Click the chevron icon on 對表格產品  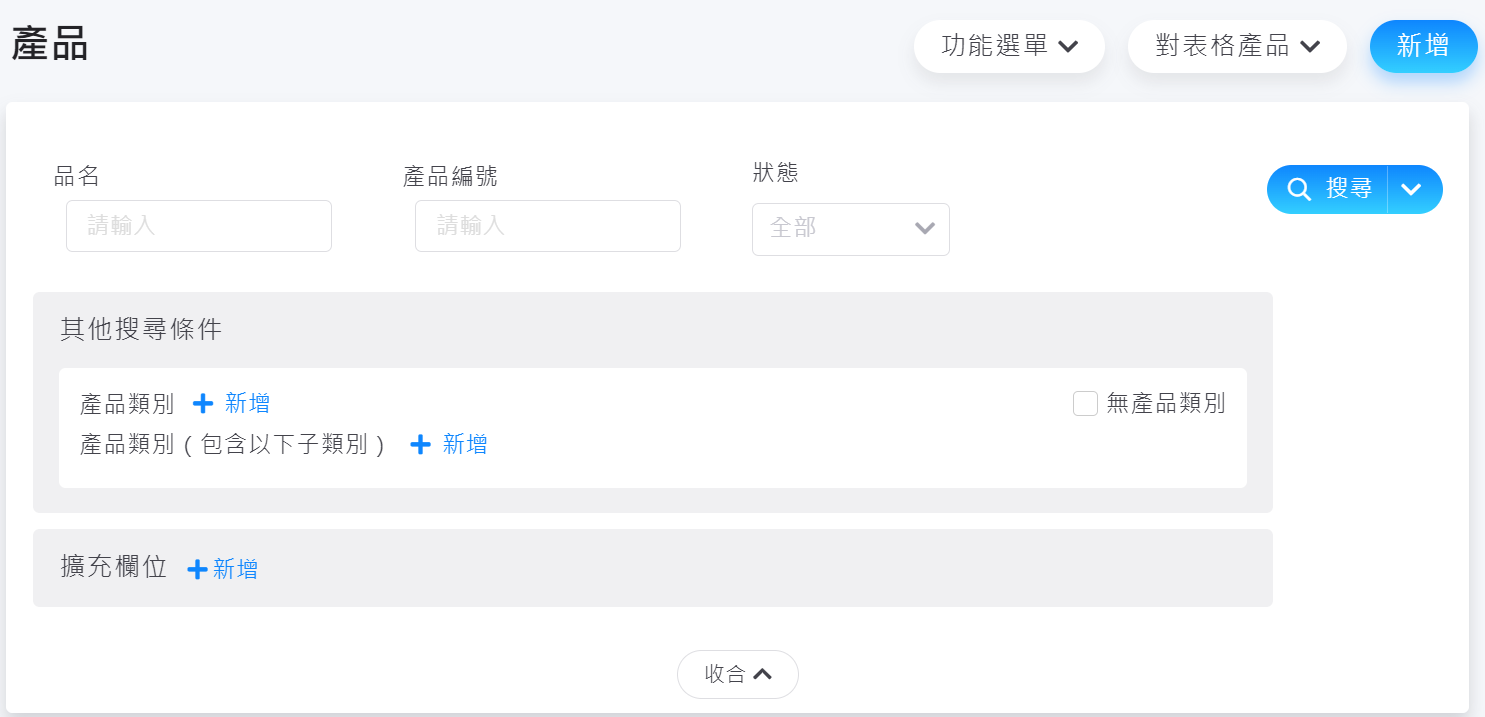(x=1310, y=47)
